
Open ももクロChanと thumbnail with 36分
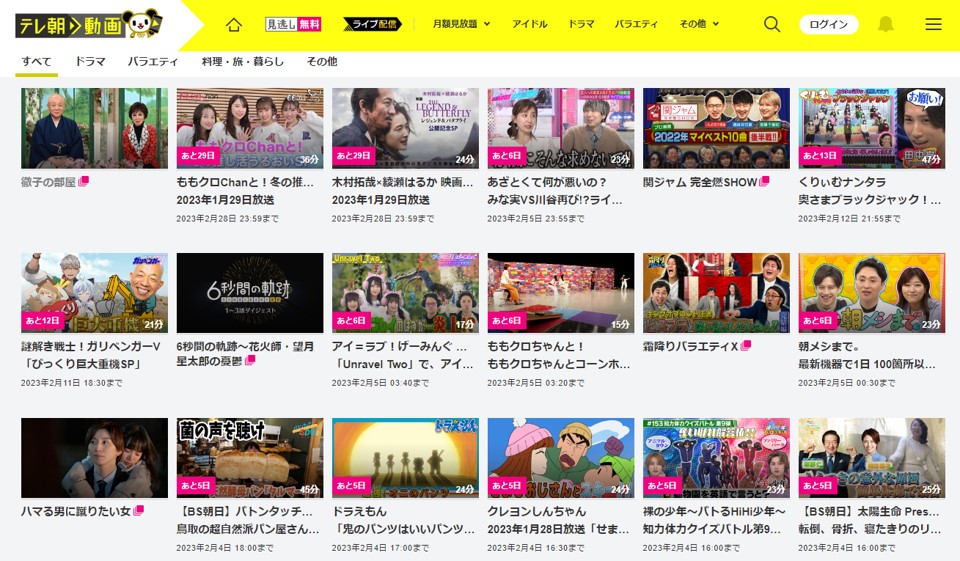pos(250,128)
